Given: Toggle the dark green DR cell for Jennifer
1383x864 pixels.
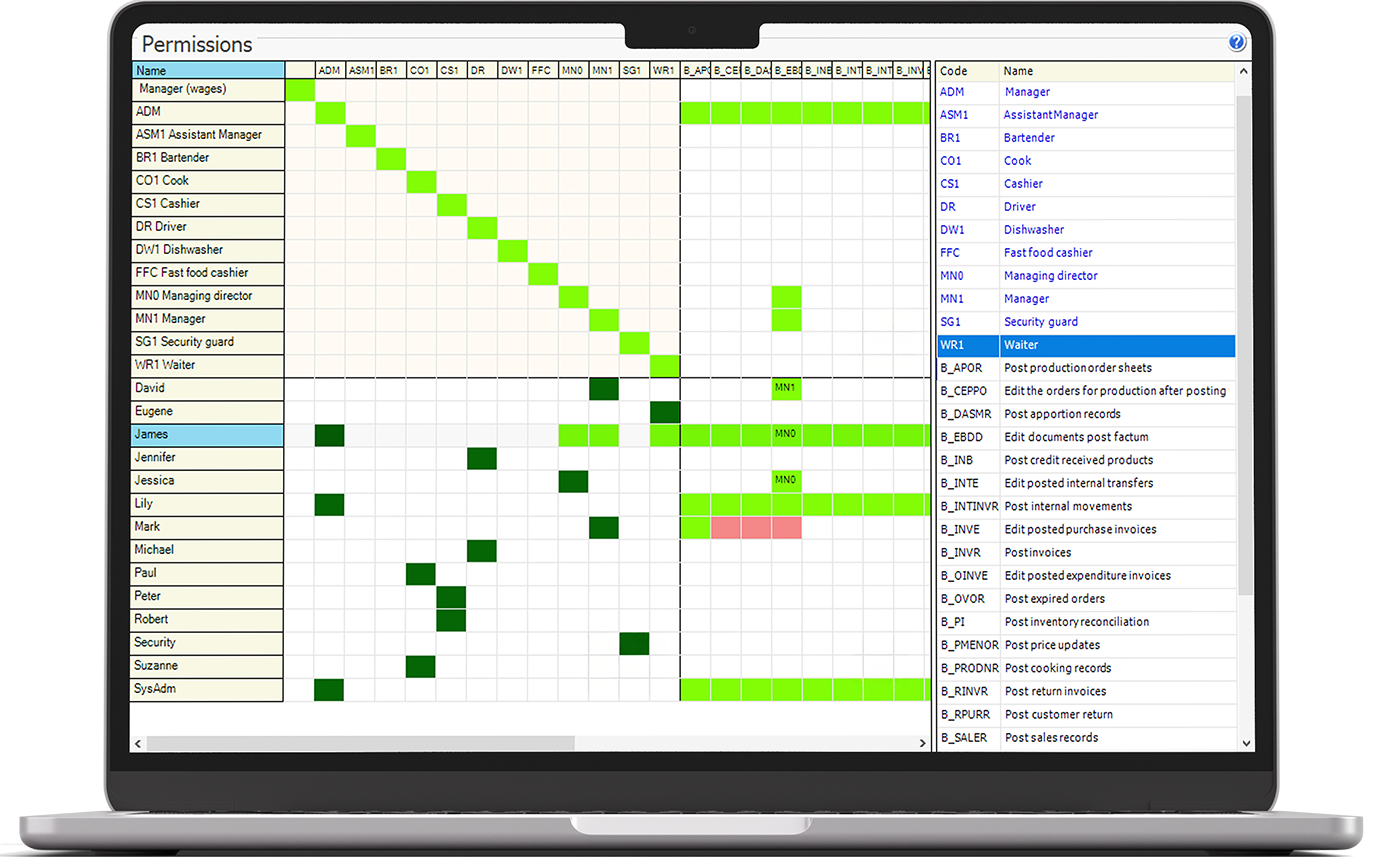Looking at the screenshot, I should tap(481, 457).
